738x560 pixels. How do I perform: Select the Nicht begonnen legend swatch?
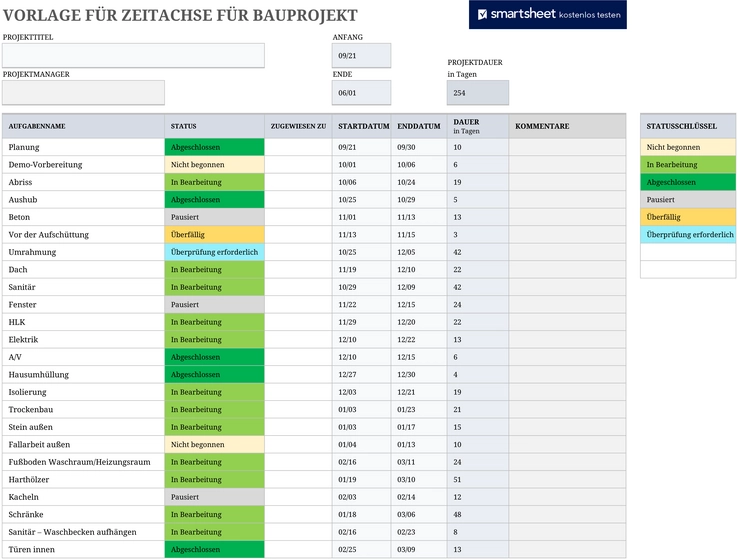(688, 147)
